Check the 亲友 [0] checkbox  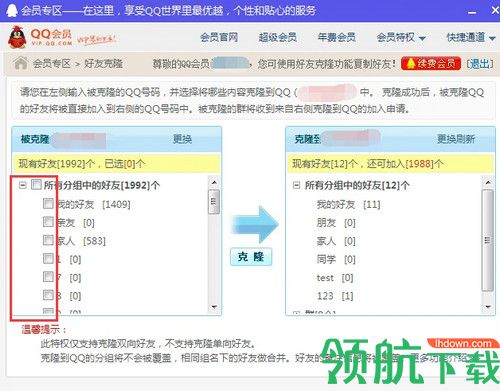(x=48, y=222)
